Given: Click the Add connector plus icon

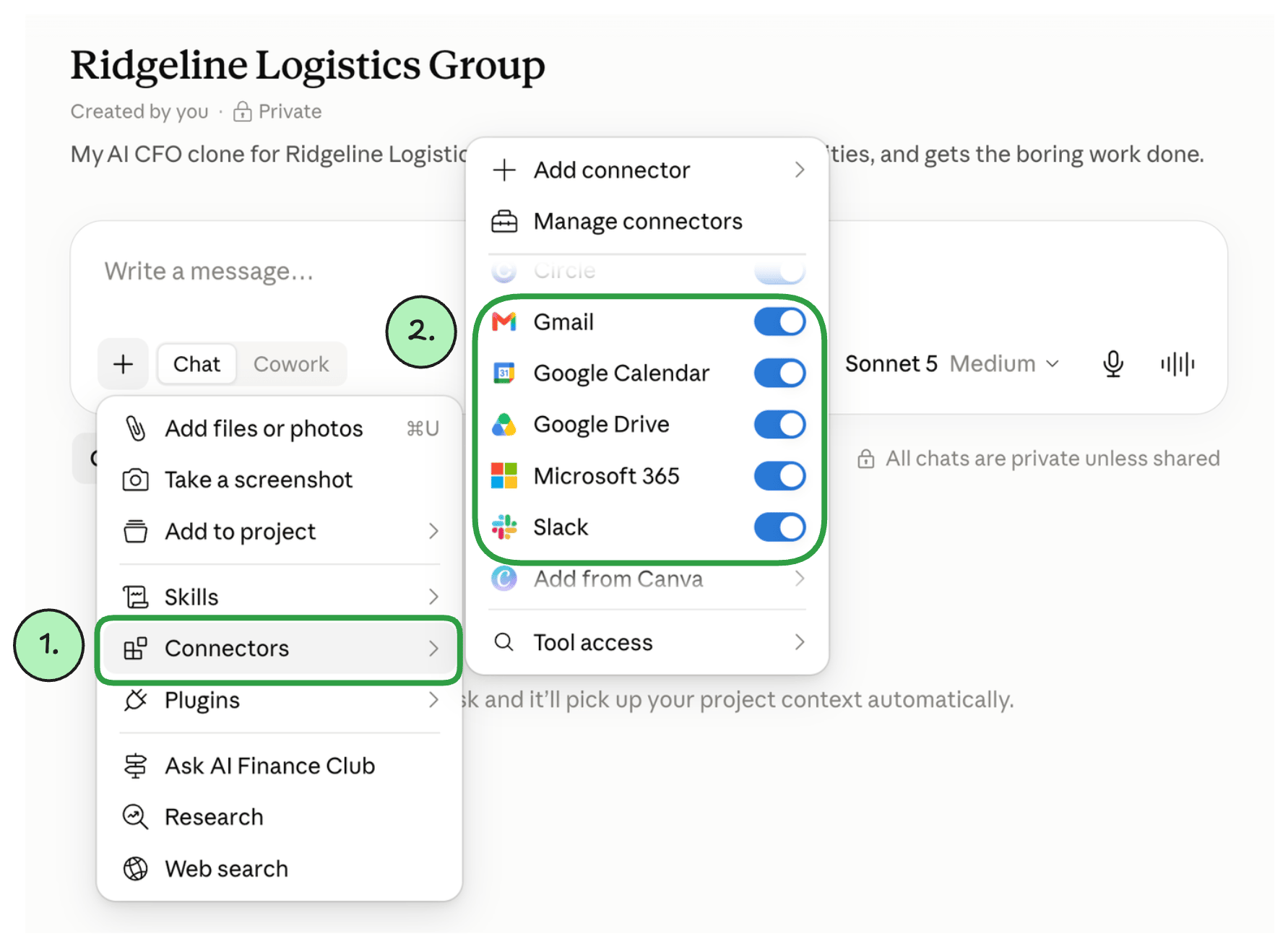Looking at the screenshot, I should 503,170.
